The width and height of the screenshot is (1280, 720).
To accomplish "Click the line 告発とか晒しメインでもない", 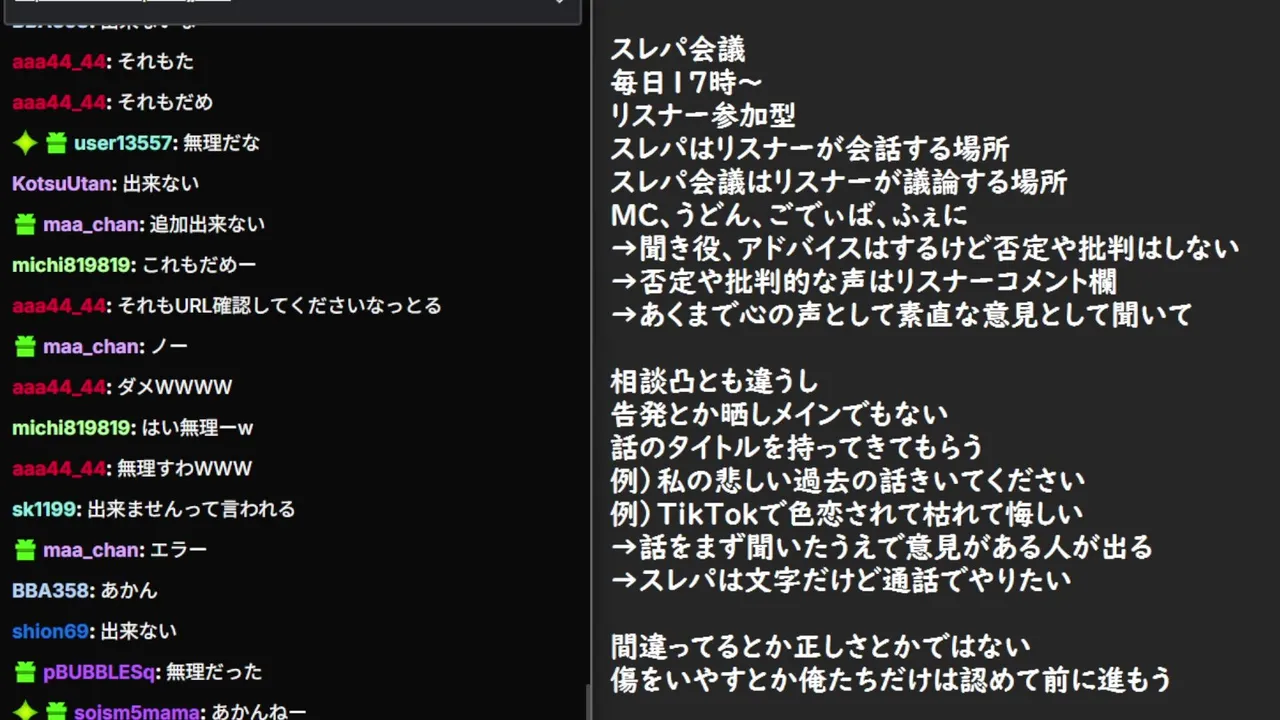I will (x=779, y=414).
